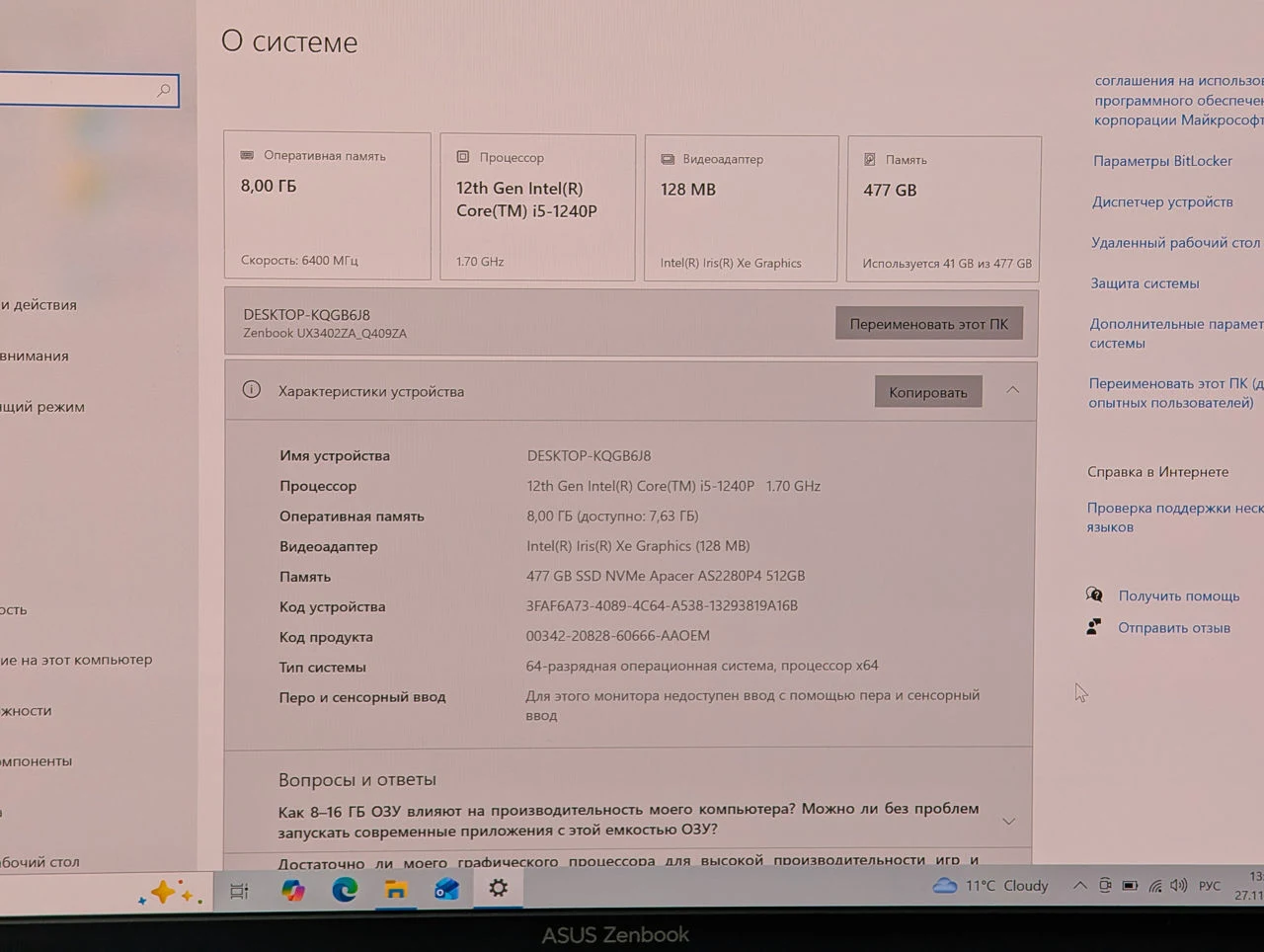Open Удаленный рабочий стол link
1264x952 pixels.
point(1175,242)
